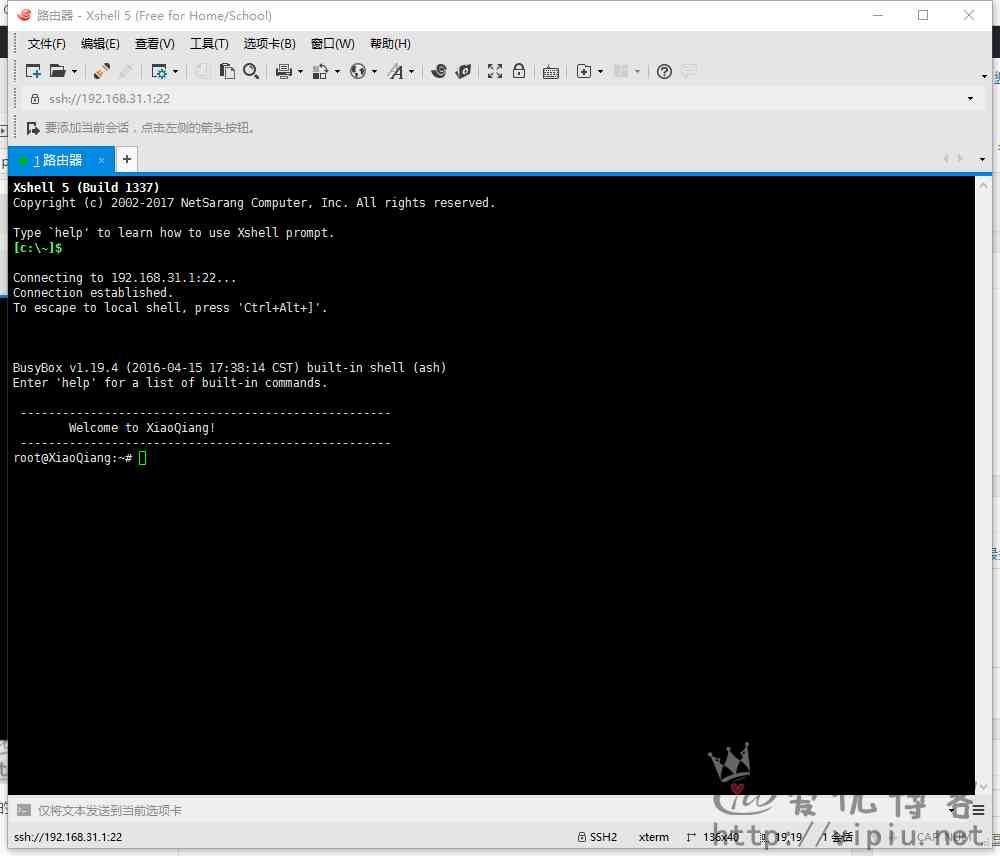Launch Xagent with the leaf icon
The width and height of the screenshot is (1000, 856).
click(x=464, y=71)
